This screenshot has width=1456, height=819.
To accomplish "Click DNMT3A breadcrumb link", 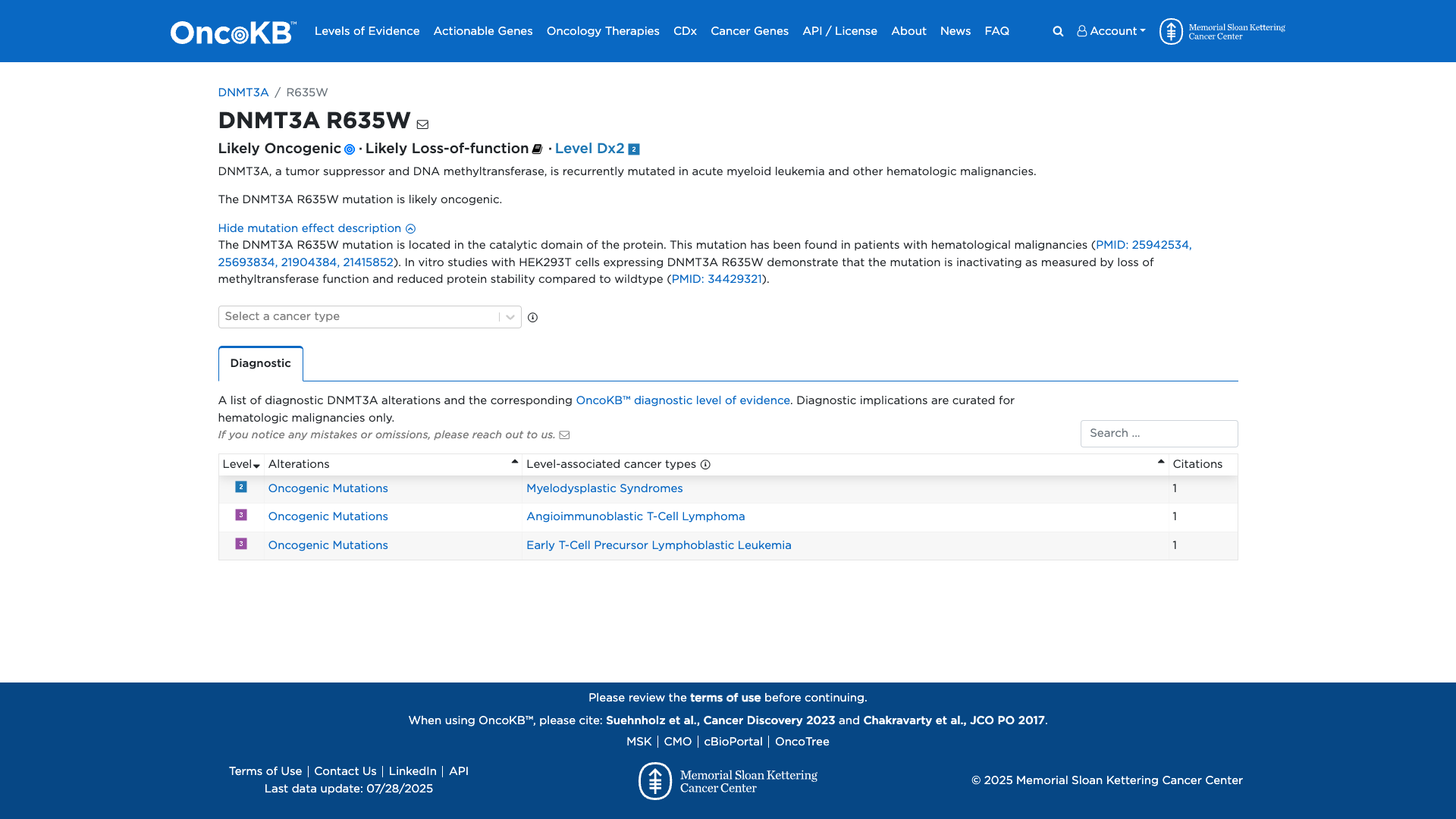I will coord(243,93).
